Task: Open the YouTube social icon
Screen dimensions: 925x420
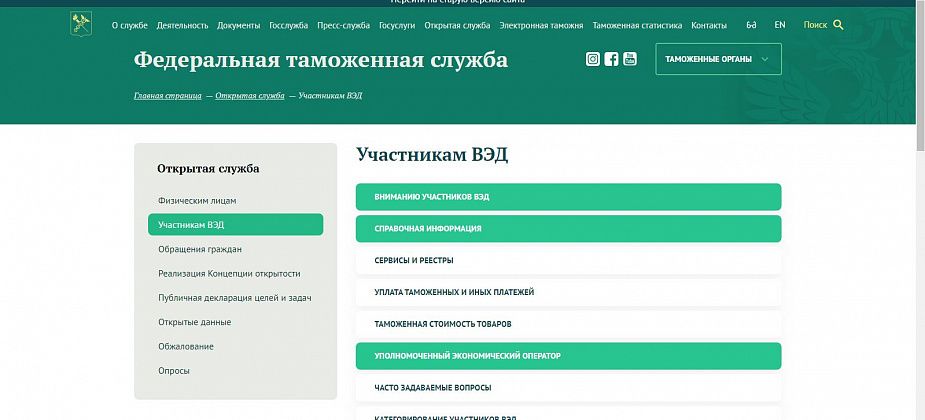Action: coord(630,59)
